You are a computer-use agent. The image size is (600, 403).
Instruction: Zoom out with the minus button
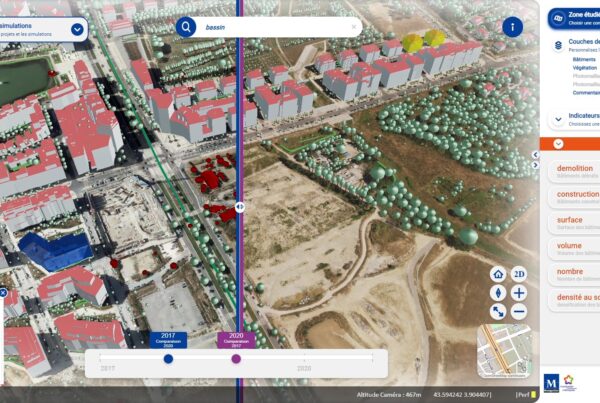tap(519, 312)
